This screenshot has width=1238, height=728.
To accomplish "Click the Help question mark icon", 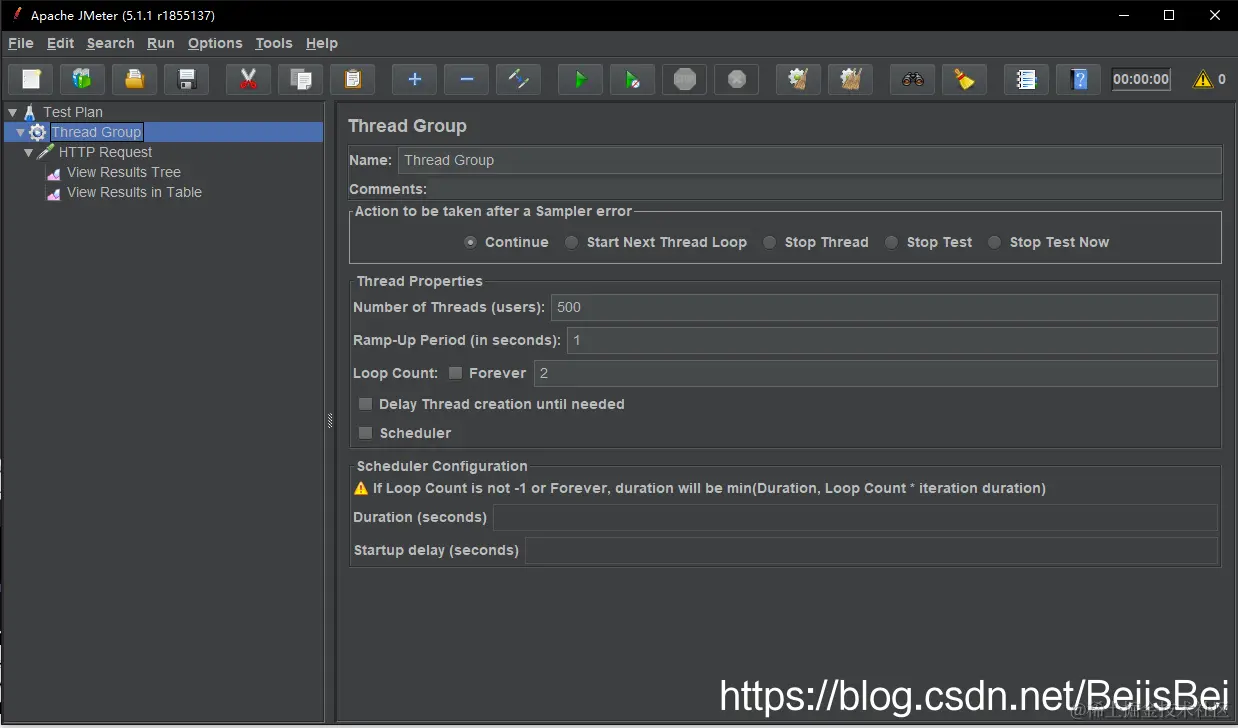I will pos(1079,79).
